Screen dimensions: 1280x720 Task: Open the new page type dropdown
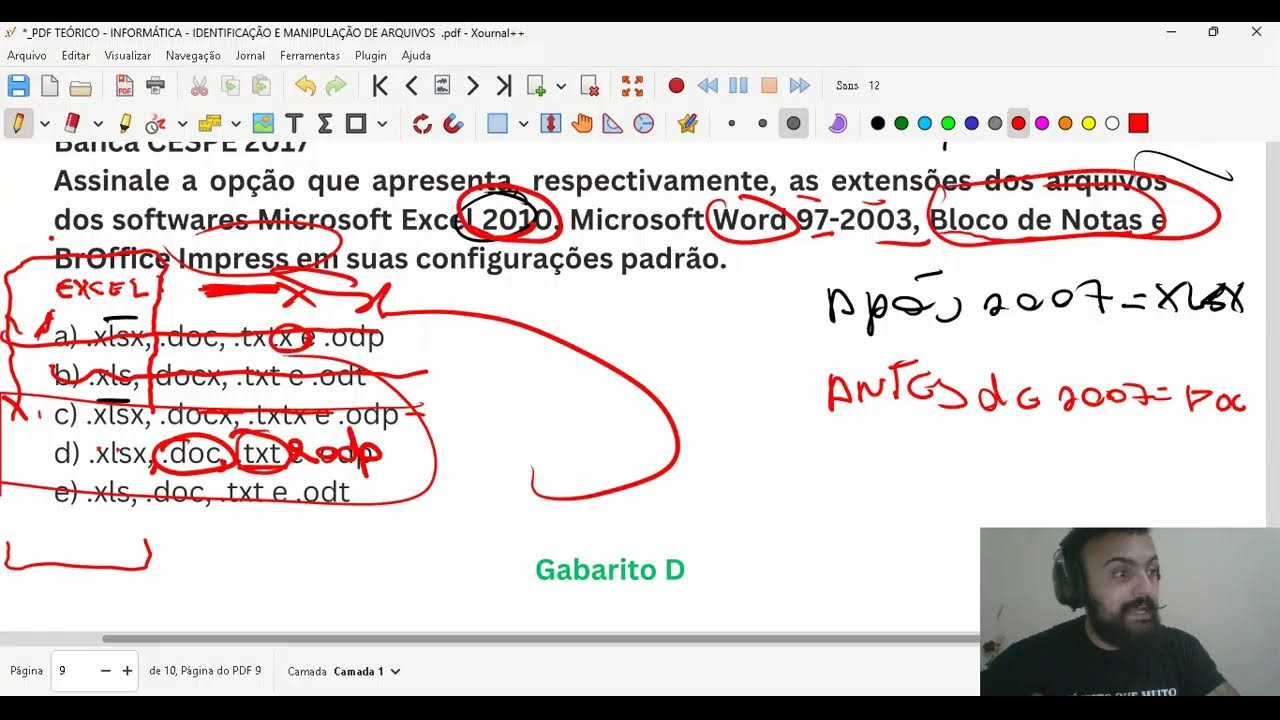(561, 86)
